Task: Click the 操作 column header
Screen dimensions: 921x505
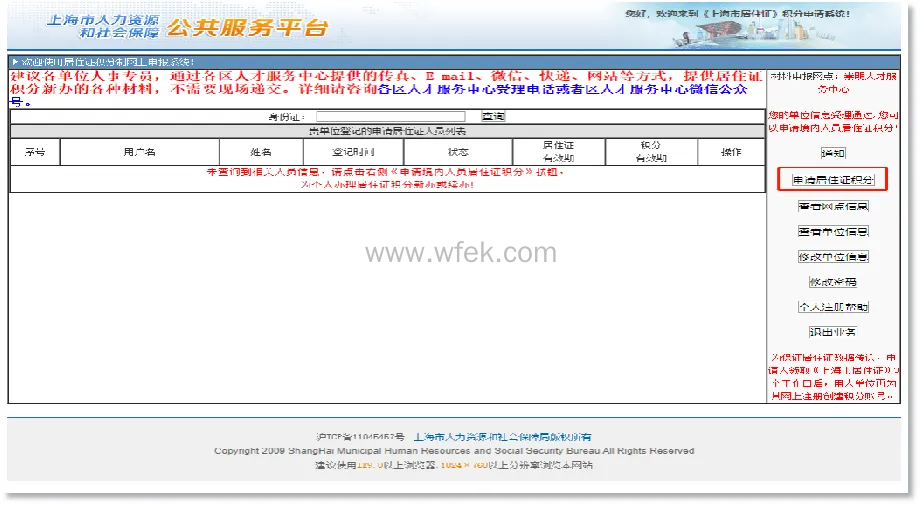Action: [731, 152]
